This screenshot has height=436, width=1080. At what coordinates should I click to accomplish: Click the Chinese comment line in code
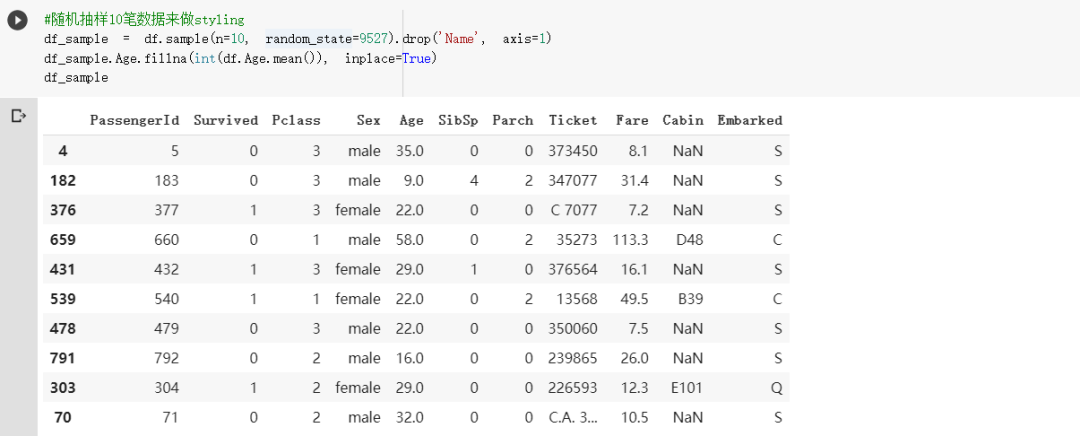(x=143, y=20)
